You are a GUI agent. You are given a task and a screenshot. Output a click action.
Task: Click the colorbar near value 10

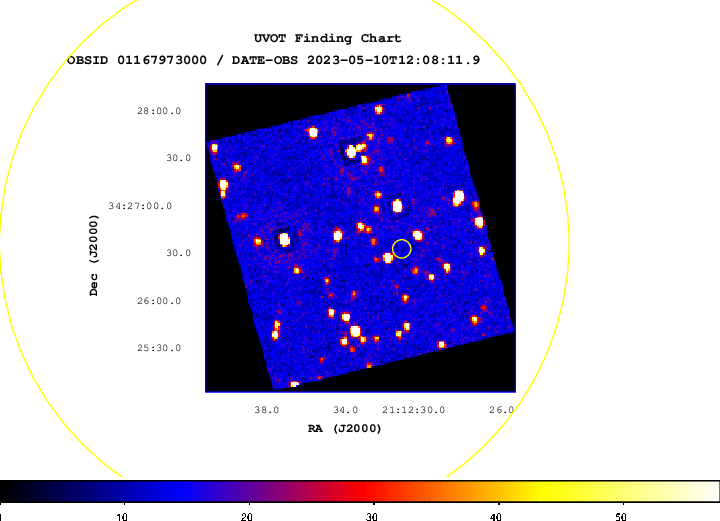[x=124, y=491]
